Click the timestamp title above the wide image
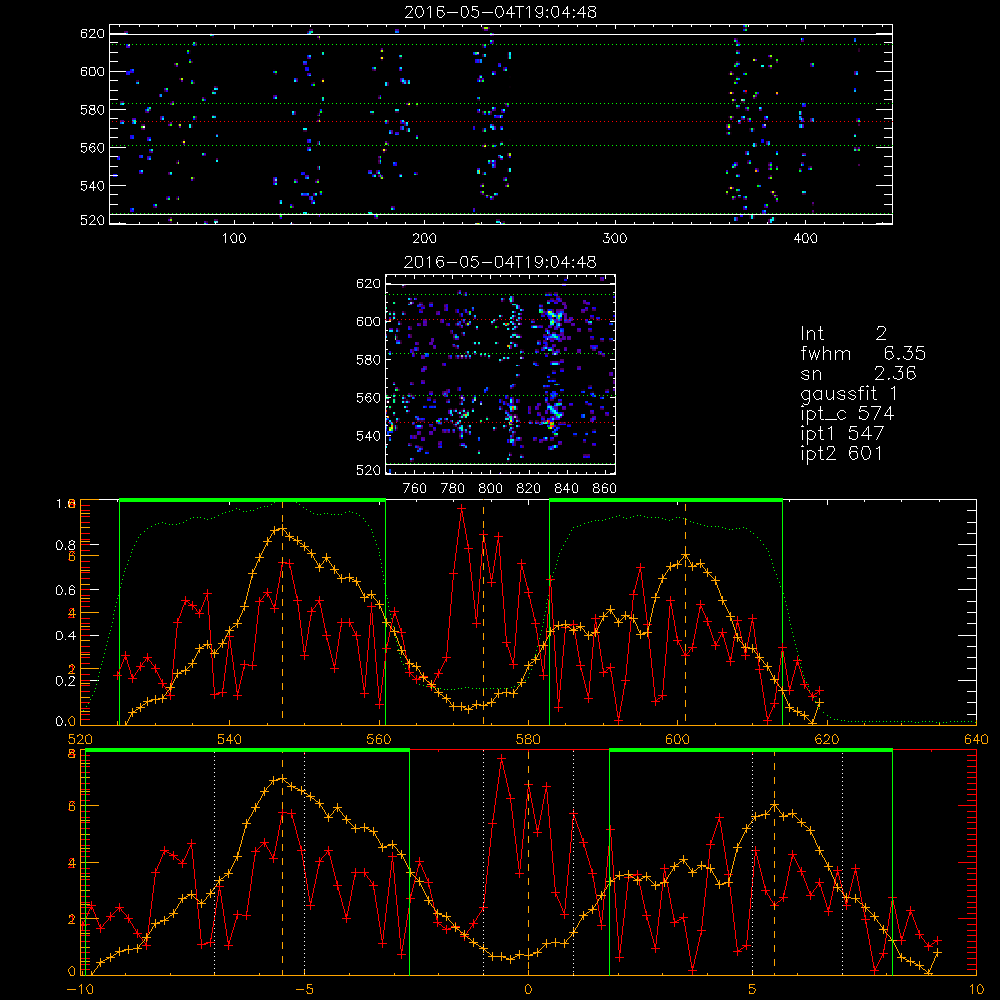This screenshot has width=1000, height=1000. click(x=501, y=12)
